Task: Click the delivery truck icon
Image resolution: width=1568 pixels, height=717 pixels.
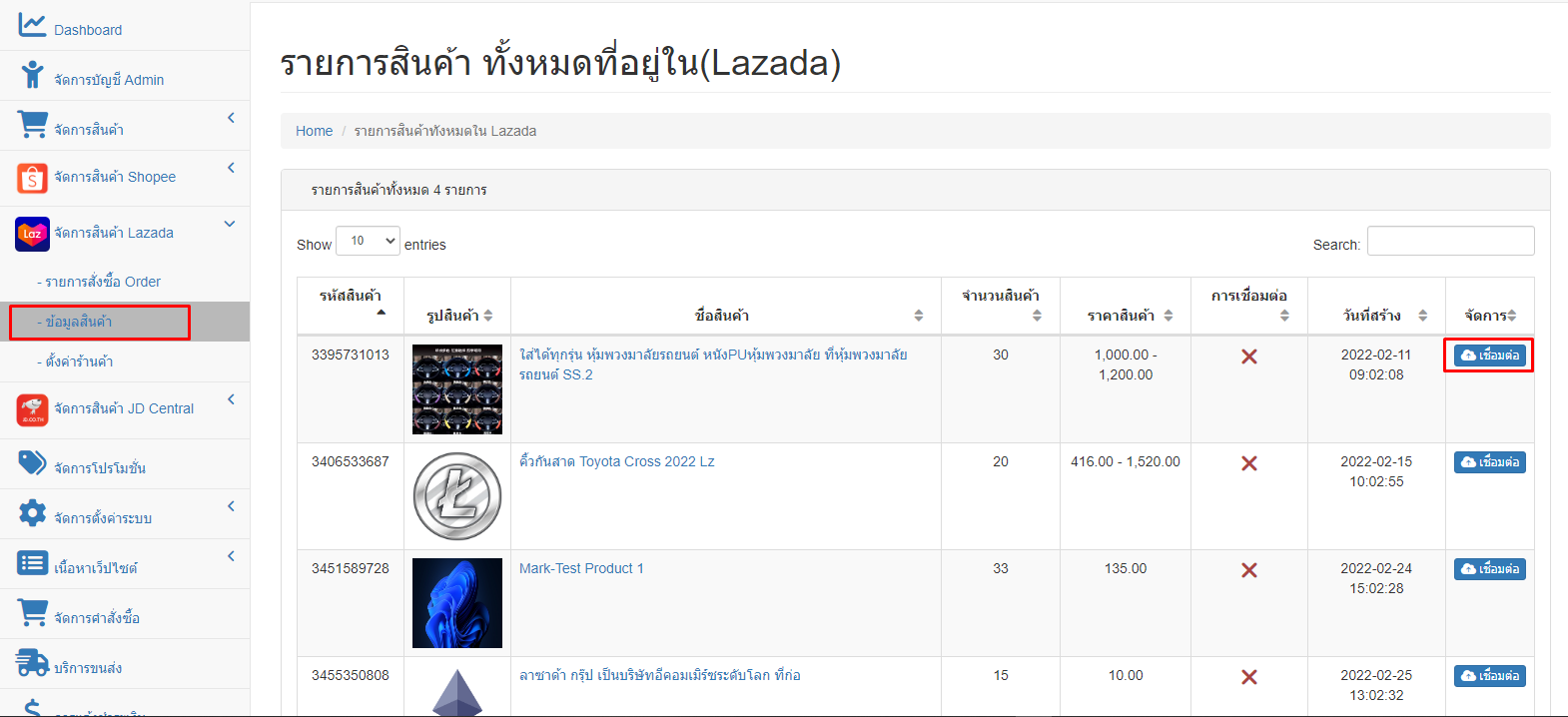Action: (32, 663)
